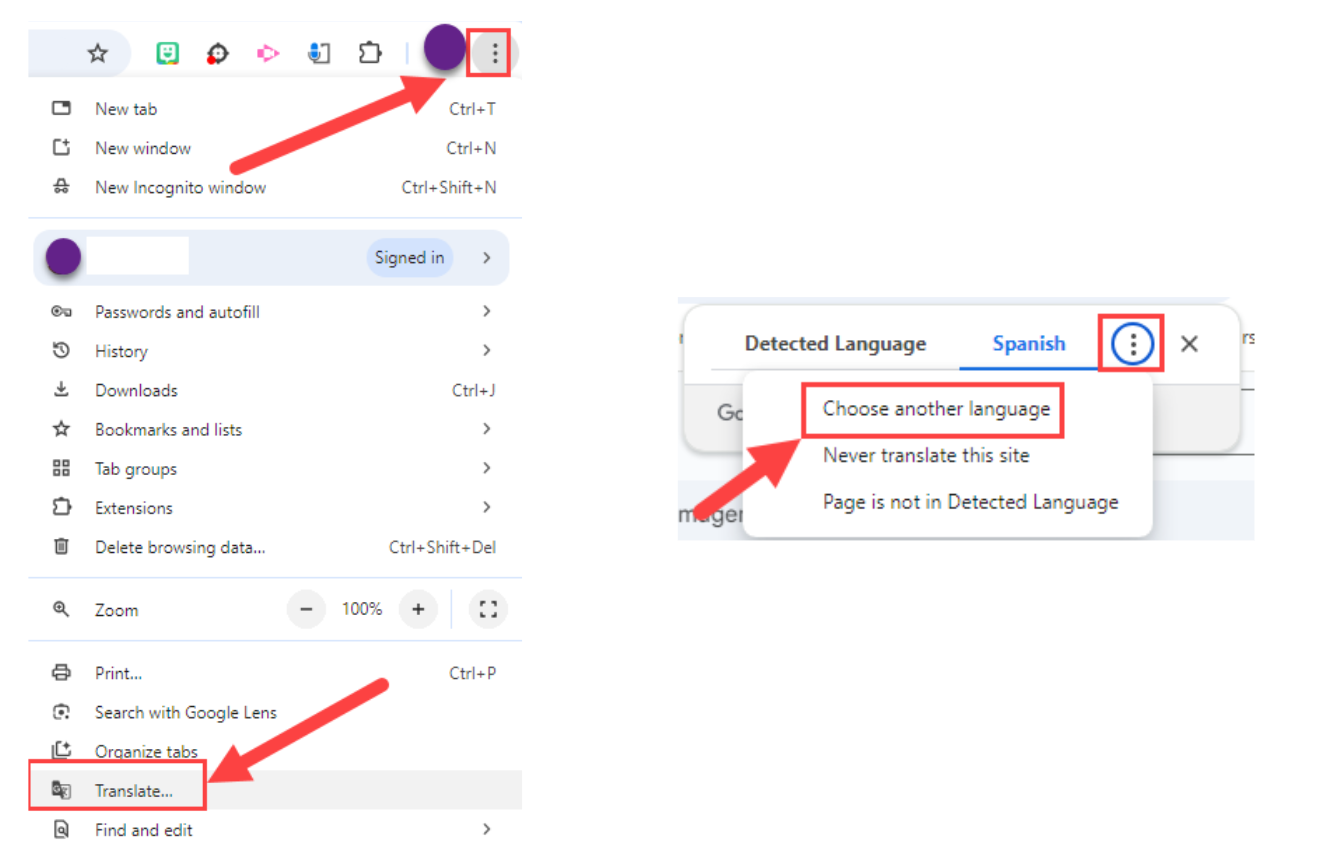Screen dimensions: 1329x858
Task: Switch to the Spanish tab in translate bar
Action: click(x=1029, y=343)
